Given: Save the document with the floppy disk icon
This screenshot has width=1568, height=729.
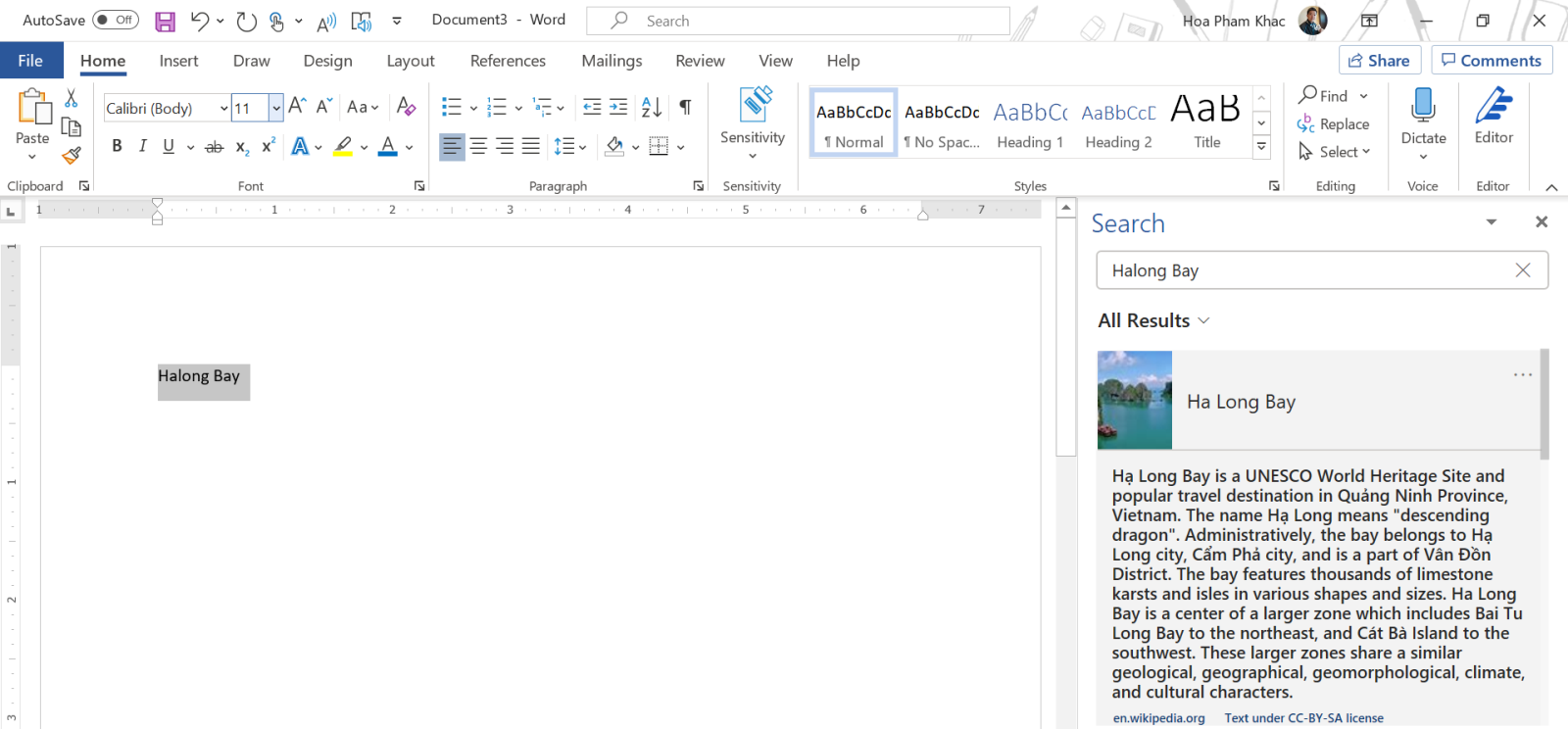Looking at the screenshot, I should [x=165, y=21].
